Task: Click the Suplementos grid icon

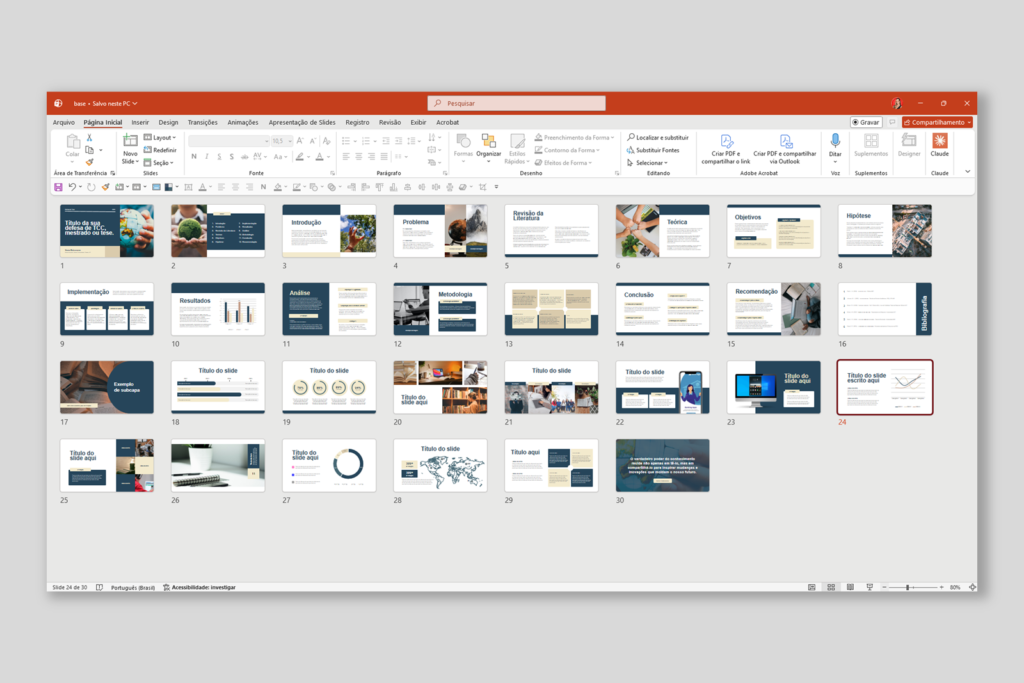Action: pyautogui.click(x=871, y=140)
